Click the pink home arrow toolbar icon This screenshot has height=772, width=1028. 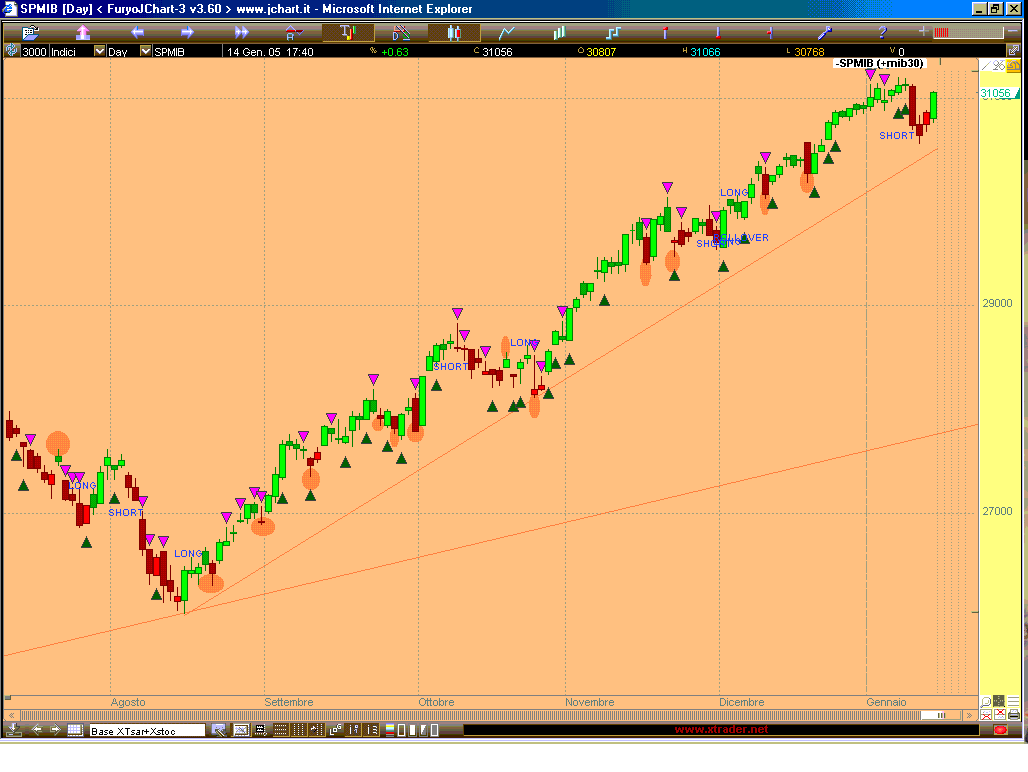tap(83, 33)
